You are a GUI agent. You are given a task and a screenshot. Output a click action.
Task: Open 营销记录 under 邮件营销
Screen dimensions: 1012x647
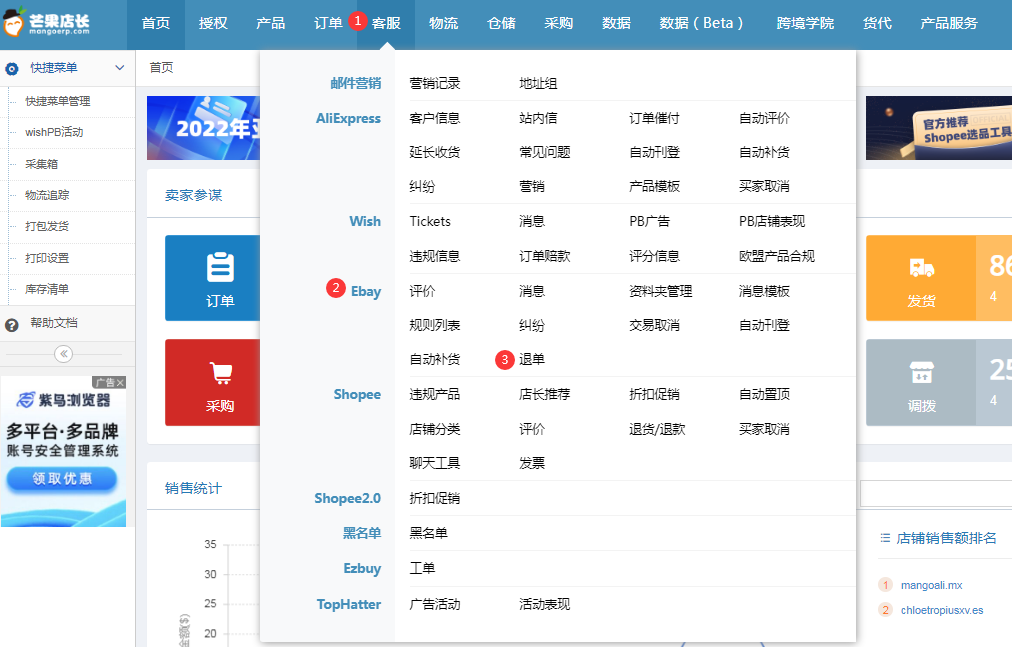pos(434,83)
